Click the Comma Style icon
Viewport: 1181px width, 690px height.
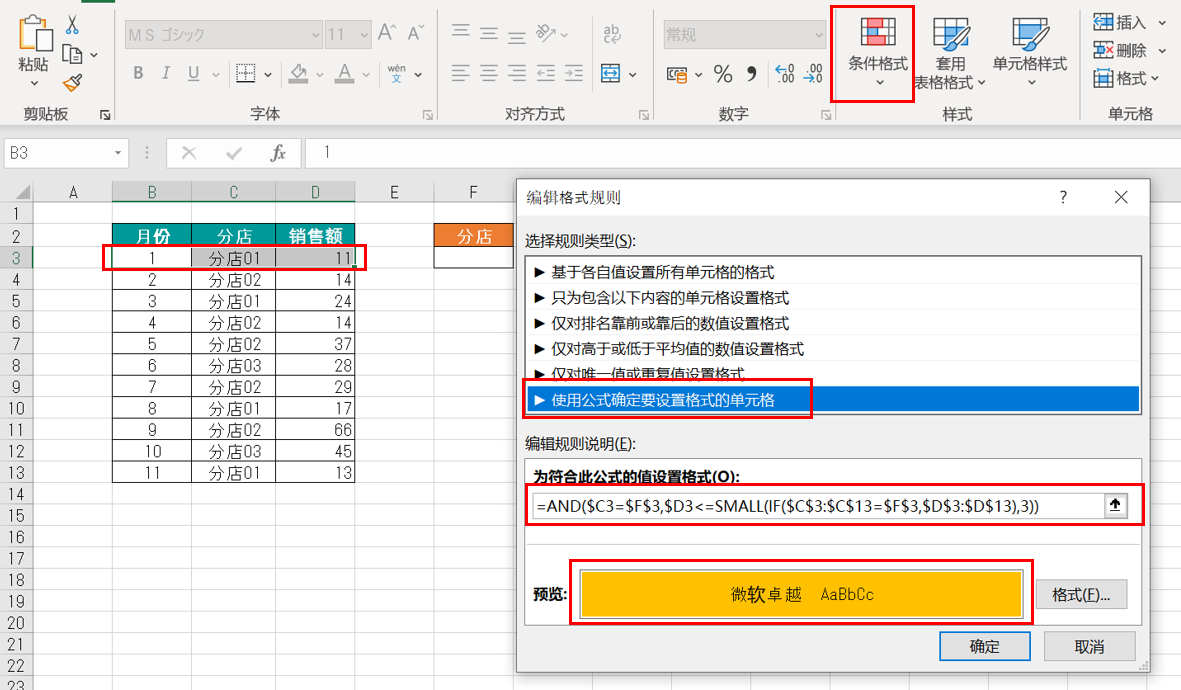751,74
